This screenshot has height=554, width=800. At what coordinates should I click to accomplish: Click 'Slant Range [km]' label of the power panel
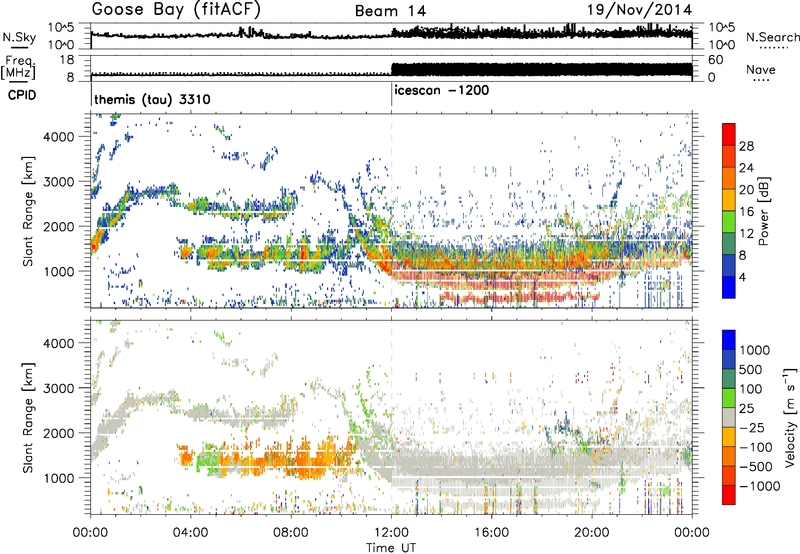28,211
